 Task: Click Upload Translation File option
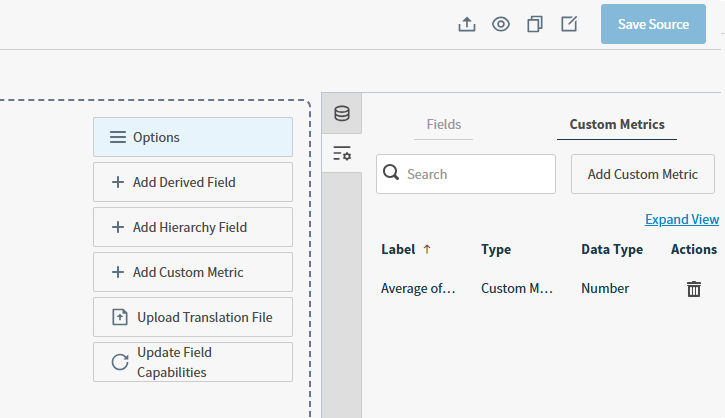click(x=193, y=317)
